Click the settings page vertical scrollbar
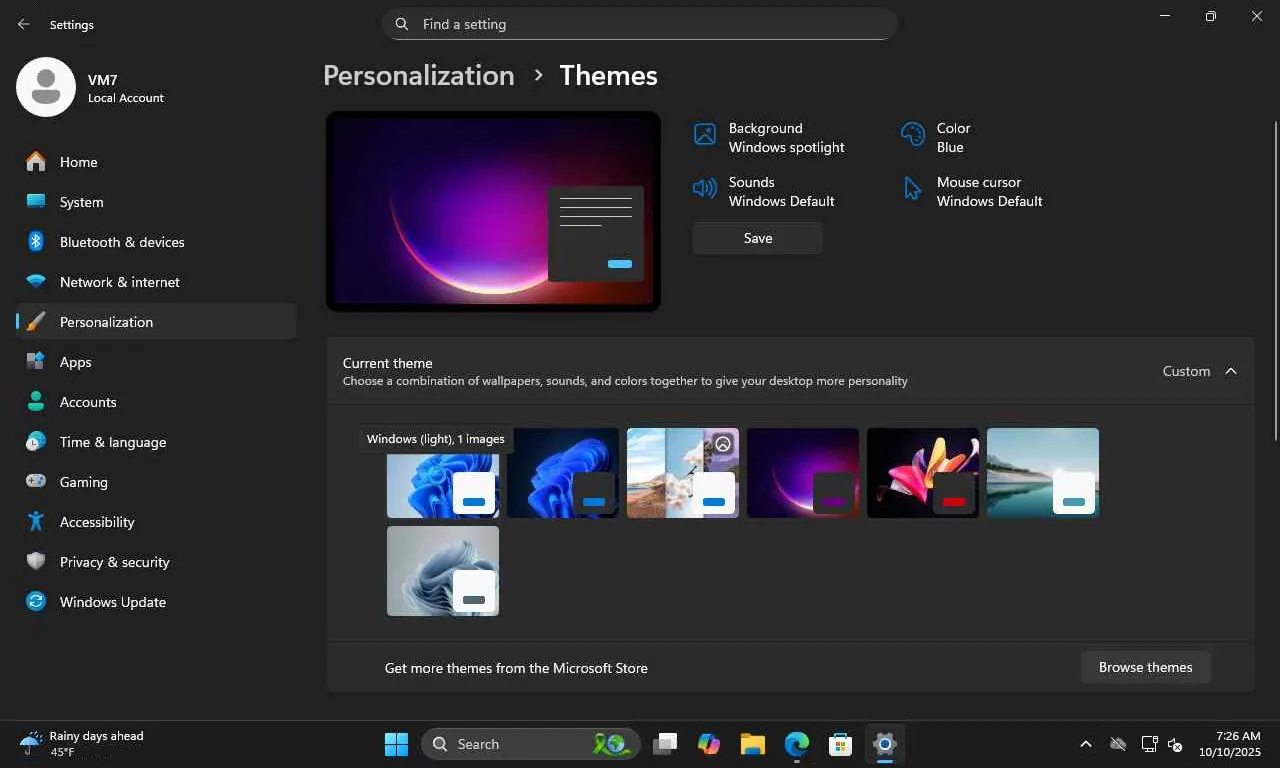The height and width of the screenshot is (768, 1280). pos(1275,280)
